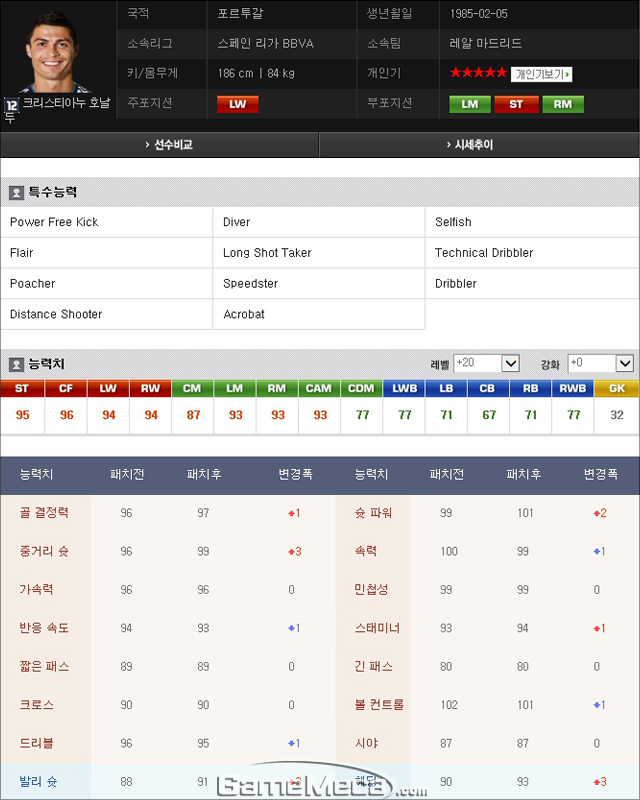Click the player portrait photo

coord(52,51)
